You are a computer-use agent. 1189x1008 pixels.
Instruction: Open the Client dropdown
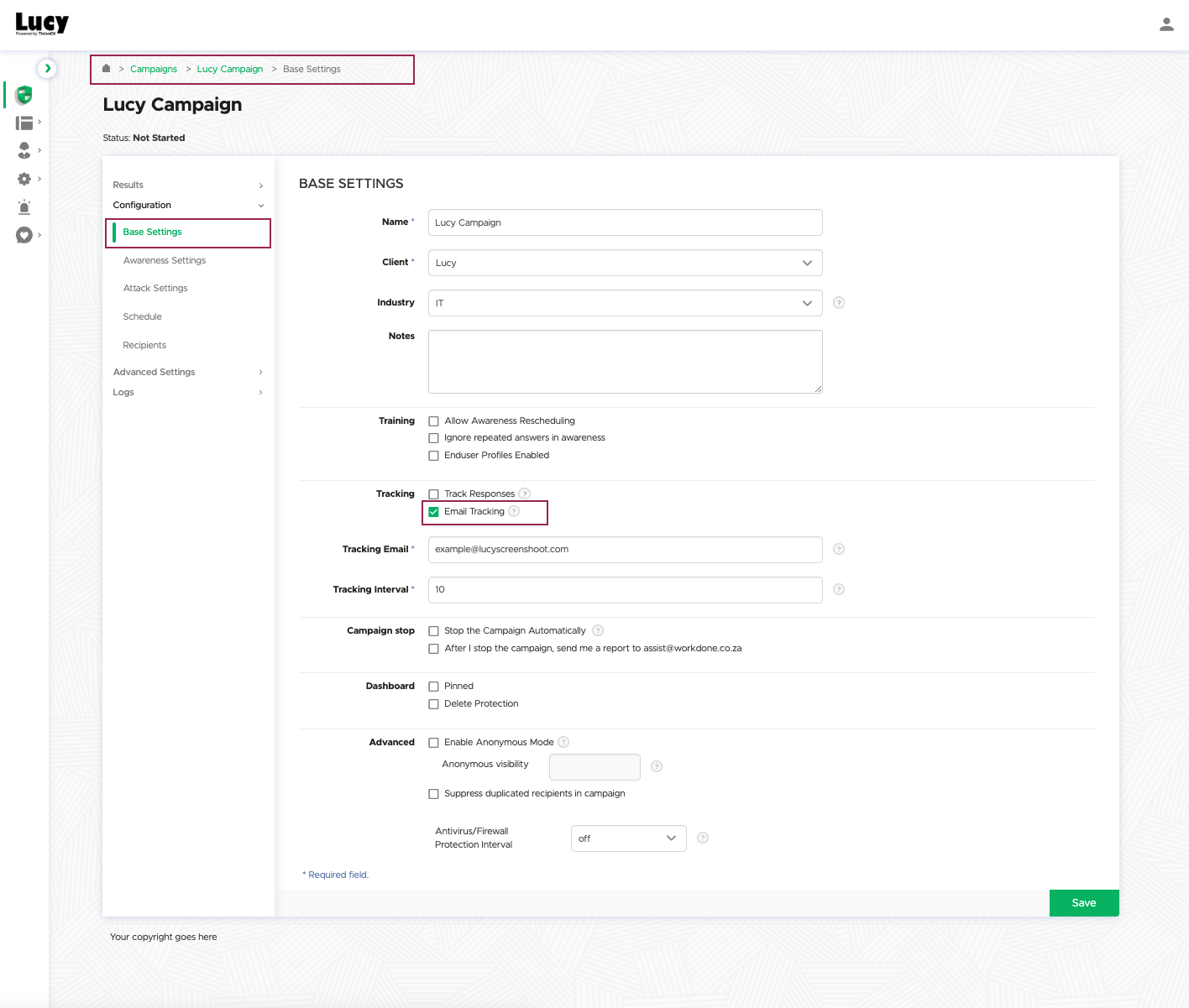point(625,263)
